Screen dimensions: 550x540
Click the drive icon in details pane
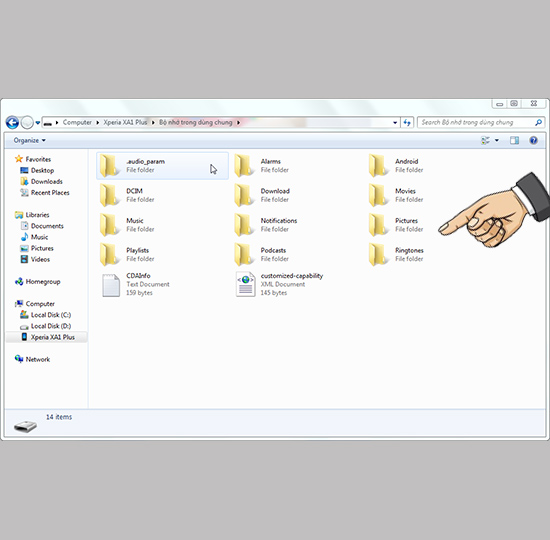point(25,426)
